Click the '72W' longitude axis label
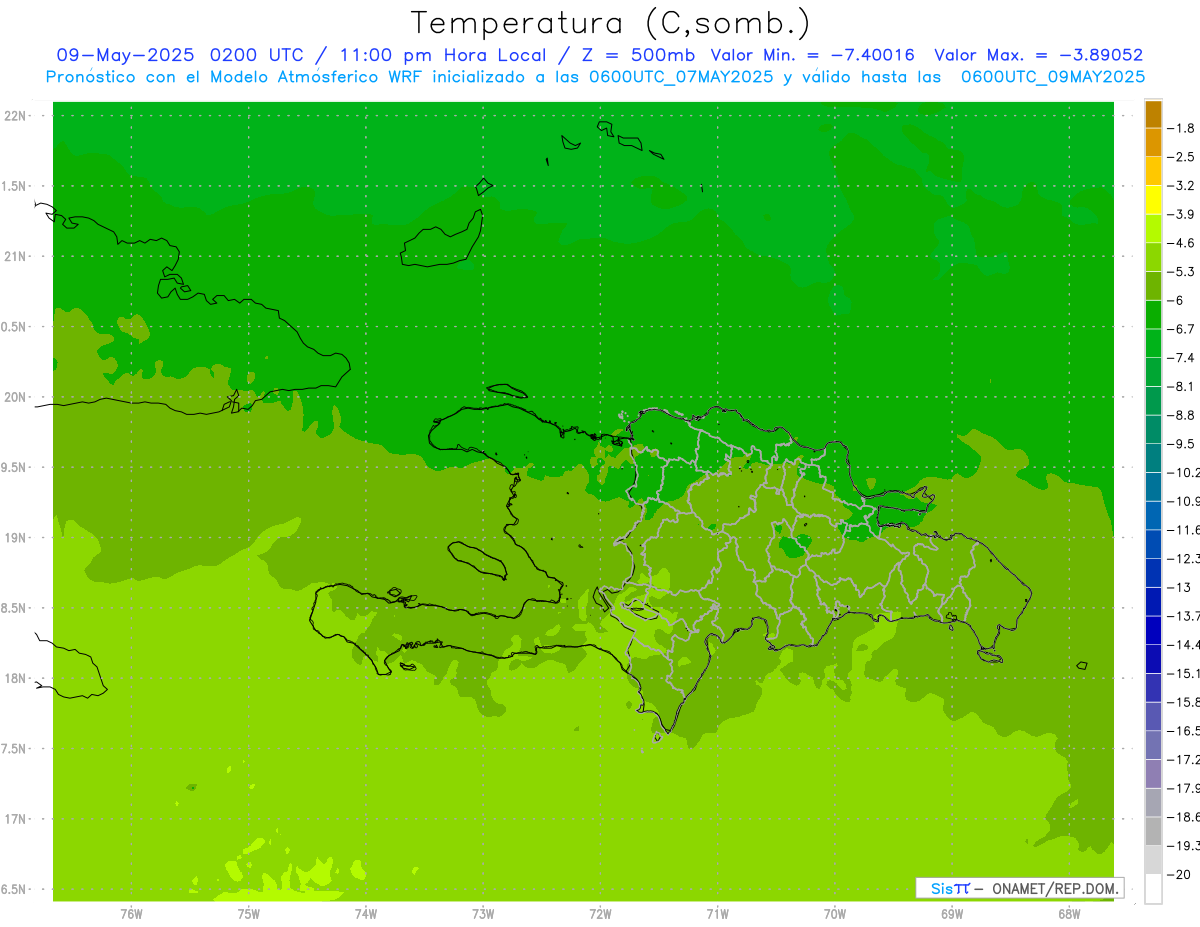The width and height of the screenshot is (1200, 927). click(x=601, y=914)
